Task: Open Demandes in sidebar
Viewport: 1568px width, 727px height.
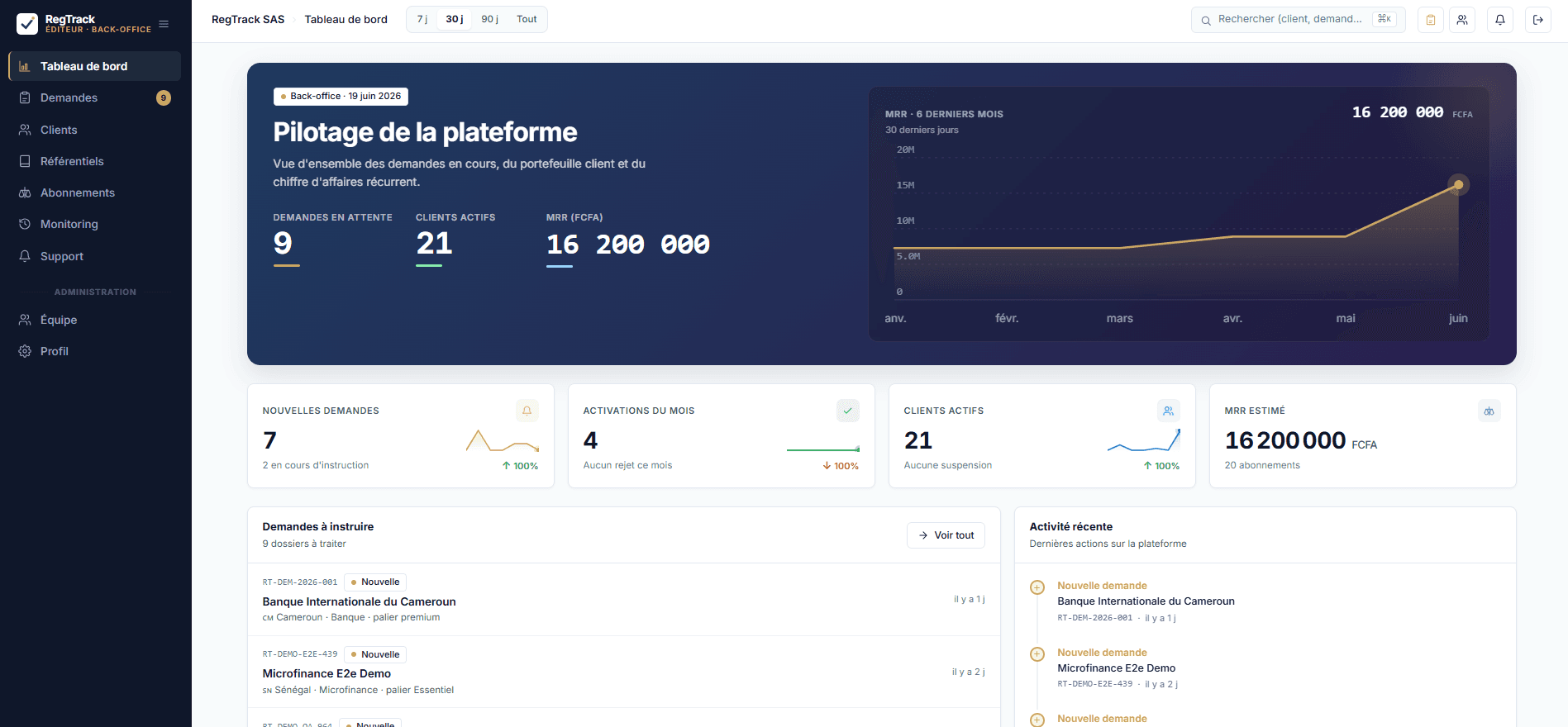Action: click(94, 97)
